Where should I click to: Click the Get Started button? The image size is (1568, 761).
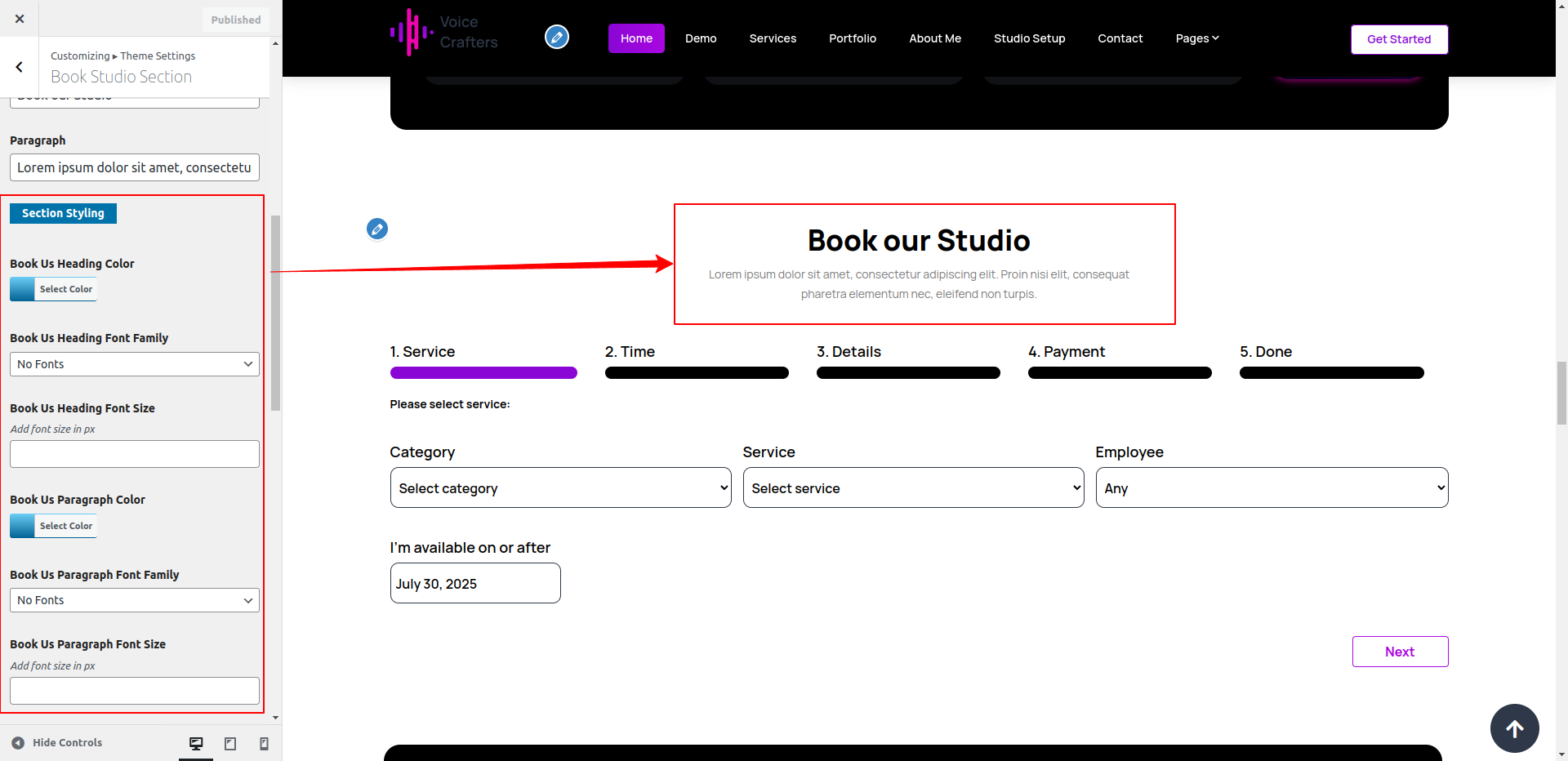point(1398,39)
